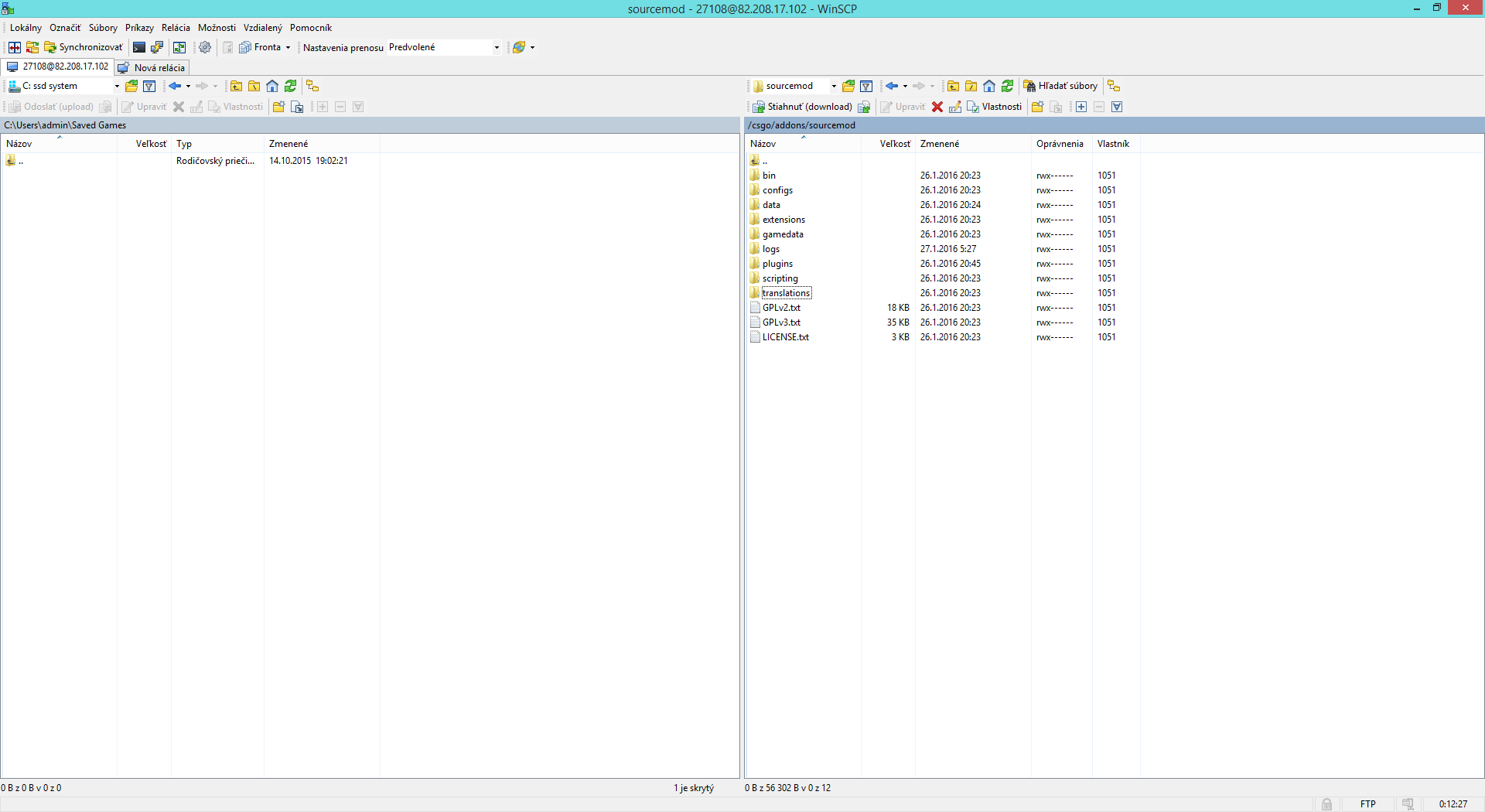The width and height of the screenshot is (1485, 812).
Task: Open remote file filter icon
Action: click(x=866, y=86)
